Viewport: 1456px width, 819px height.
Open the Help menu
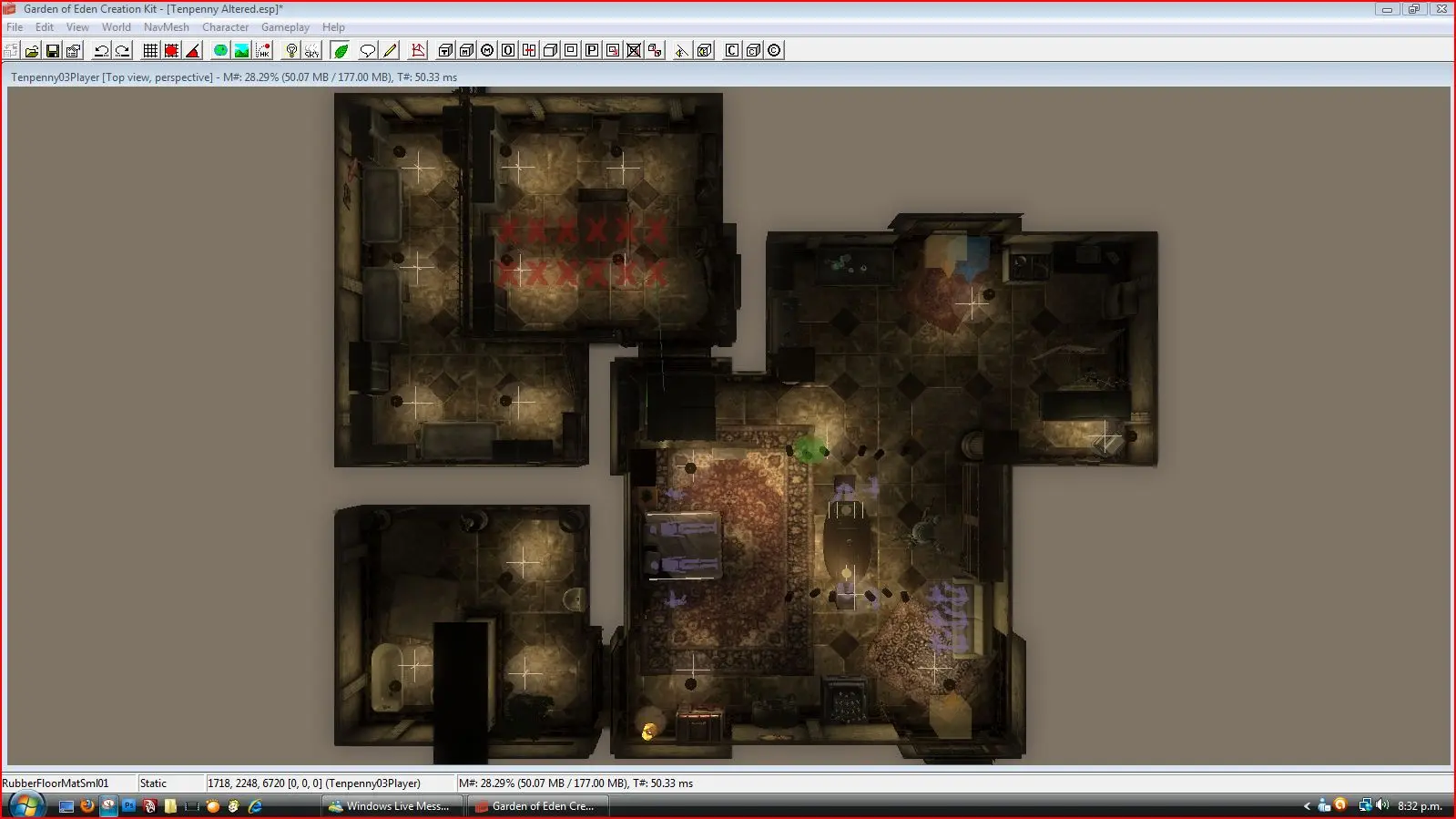[x=333, y=27]
